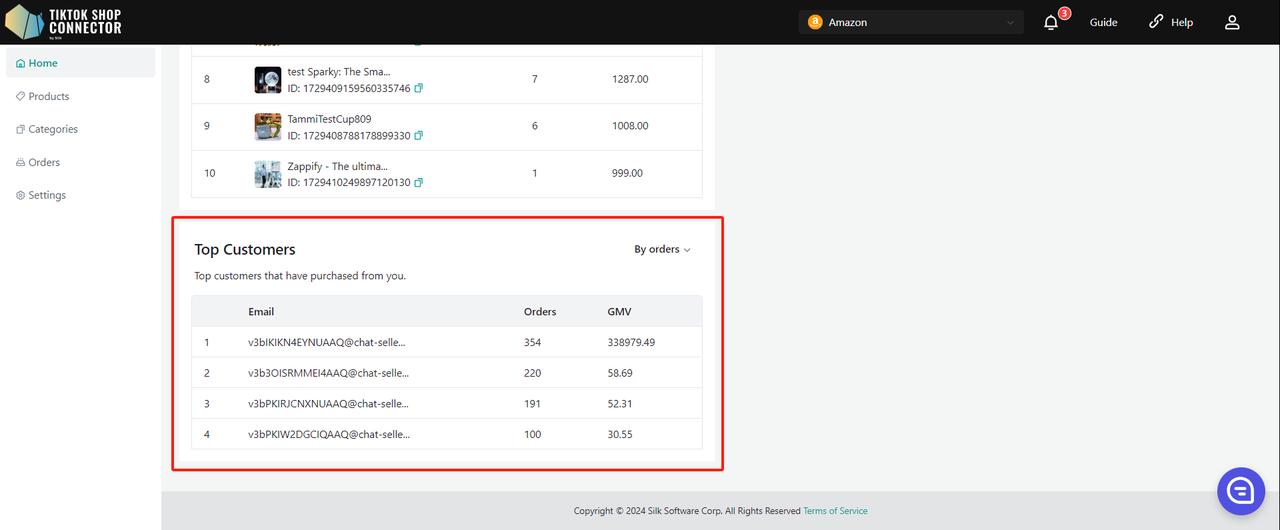Open the Terms of Service link
This screenshot has height=530, width=1280.
(835, 511)
